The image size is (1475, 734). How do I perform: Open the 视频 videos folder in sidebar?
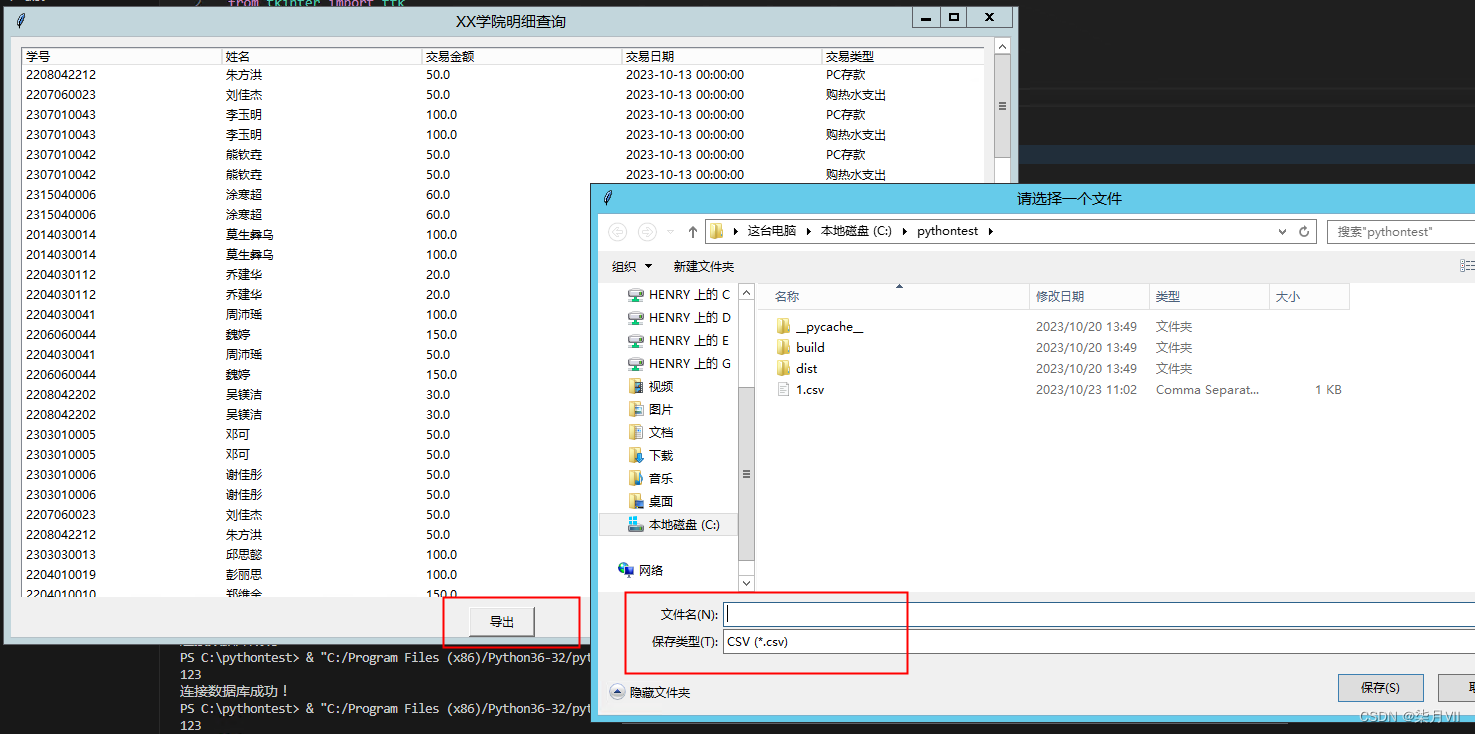pos(651,387)
